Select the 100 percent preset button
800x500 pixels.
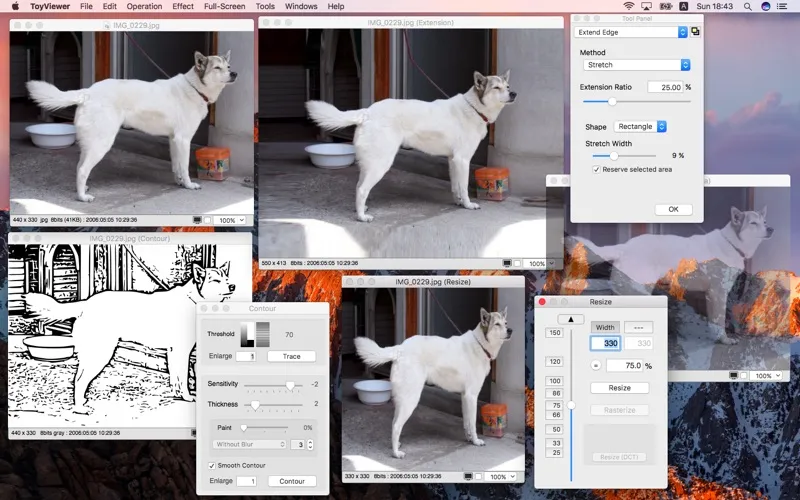(x=554, y=381)
